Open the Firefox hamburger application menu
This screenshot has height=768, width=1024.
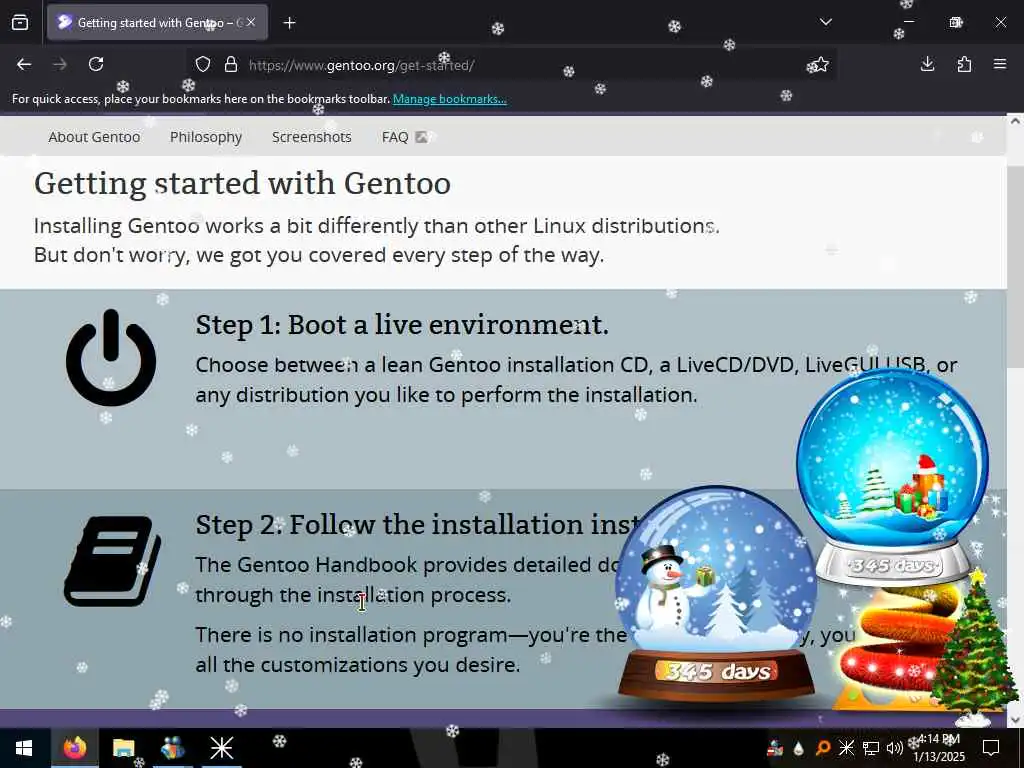click(1000, 64)
